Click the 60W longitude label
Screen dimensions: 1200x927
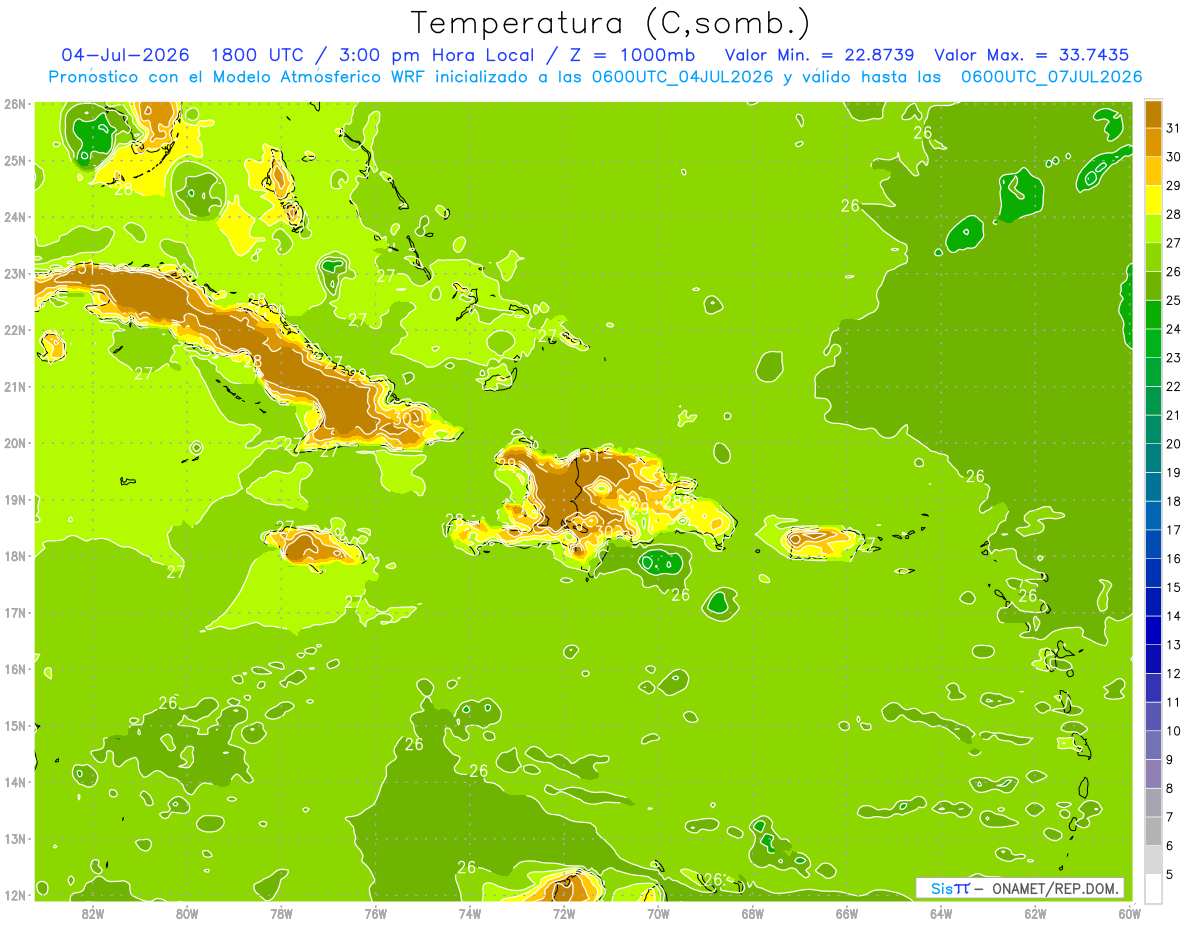(1129, 912)
